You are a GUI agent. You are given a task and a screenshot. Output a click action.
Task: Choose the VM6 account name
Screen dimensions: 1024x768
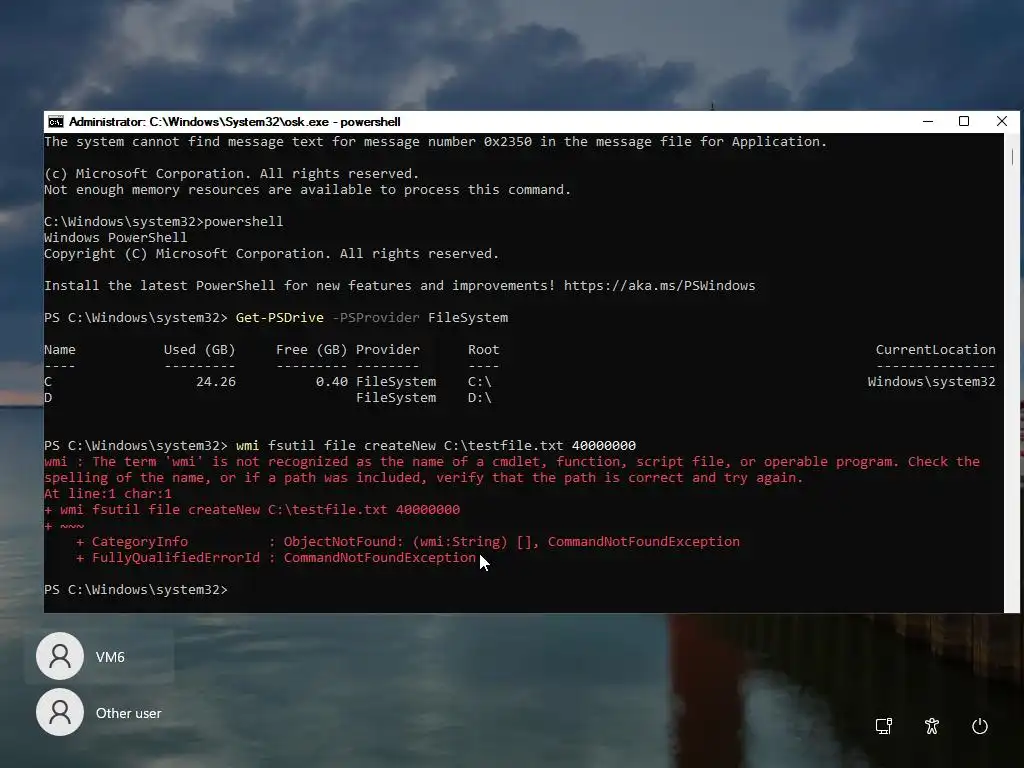click(x=110, y=657)
